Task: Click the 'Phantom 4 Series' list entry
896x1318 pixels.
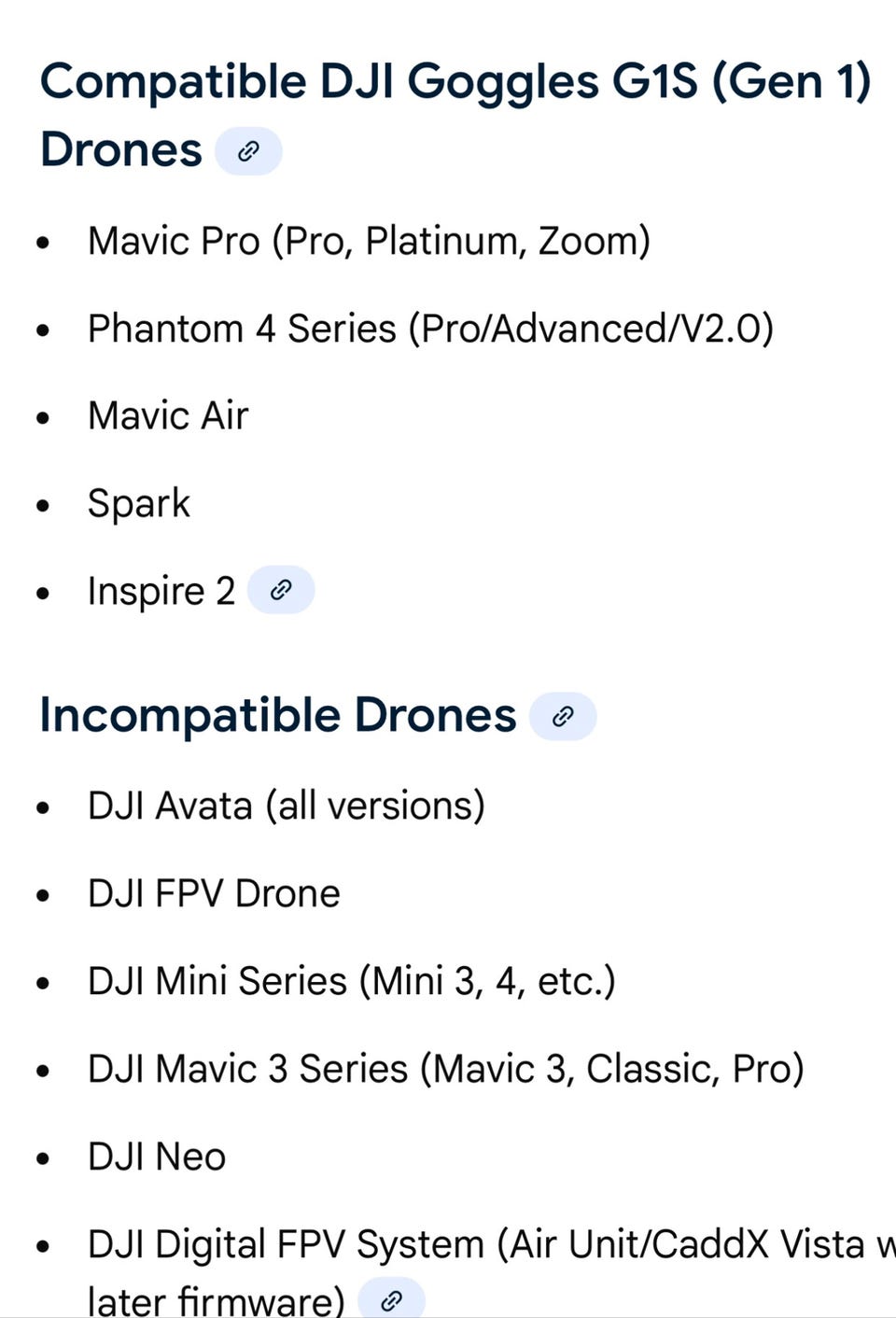Action: coord(430,329)
